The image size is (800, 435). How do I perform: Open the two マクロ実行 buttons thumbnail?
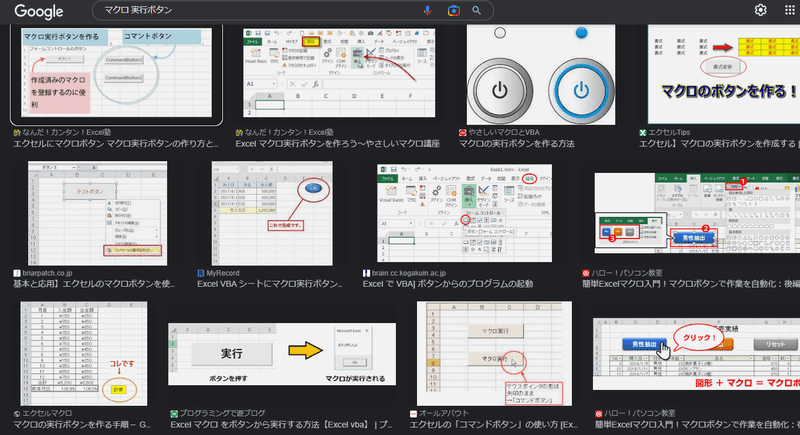click(x=494, y=353)
